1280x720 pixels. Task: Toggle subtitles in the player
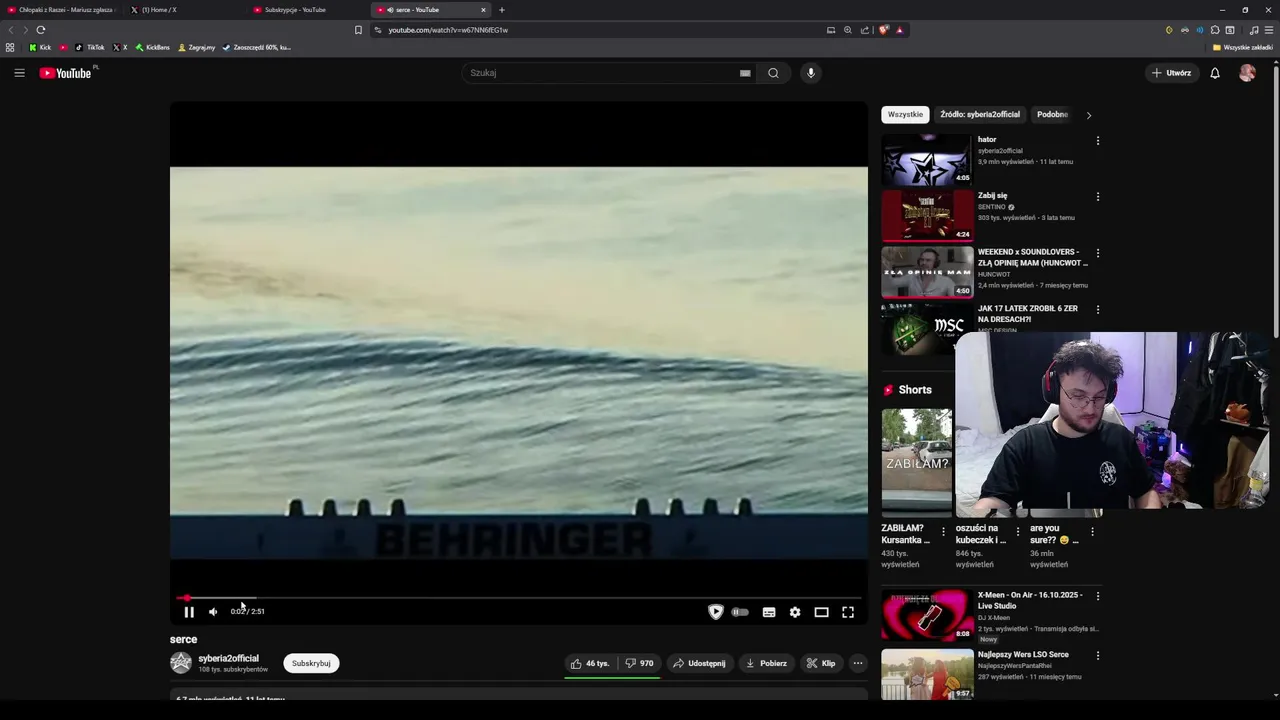coord(769,612)
